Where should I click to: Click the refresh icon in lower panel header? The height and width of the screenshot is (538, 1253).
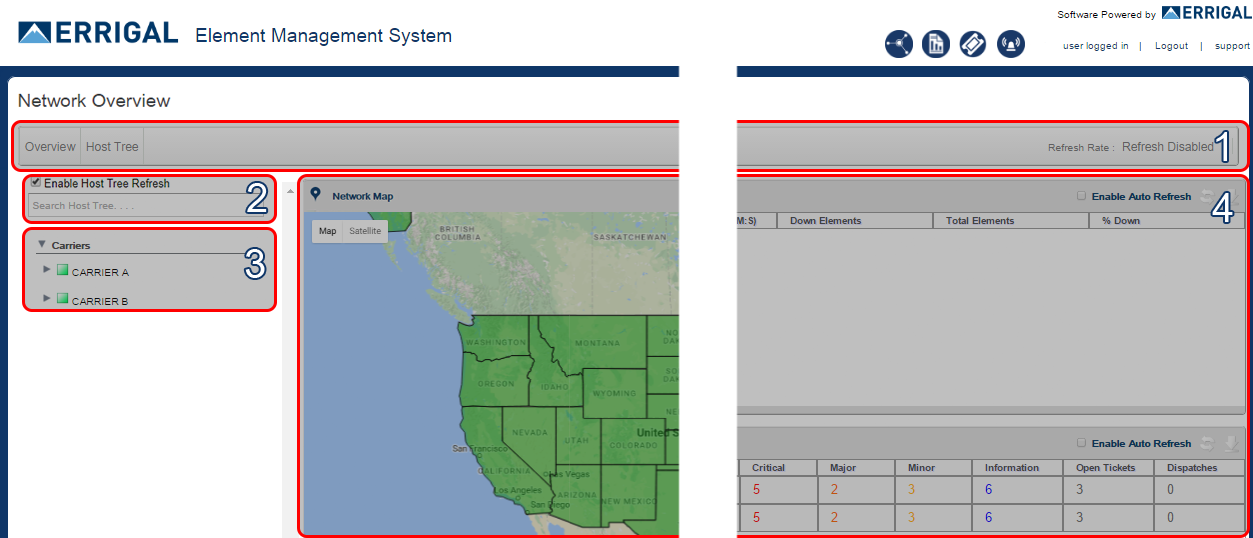pos(1208,443)
